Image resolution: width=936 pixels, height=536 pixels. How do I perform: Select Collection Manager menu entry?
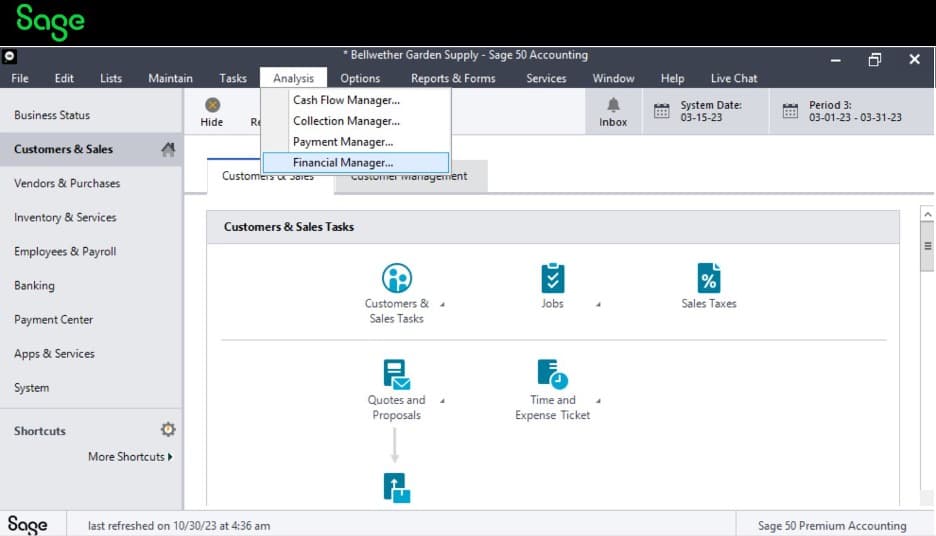(356, 121)
